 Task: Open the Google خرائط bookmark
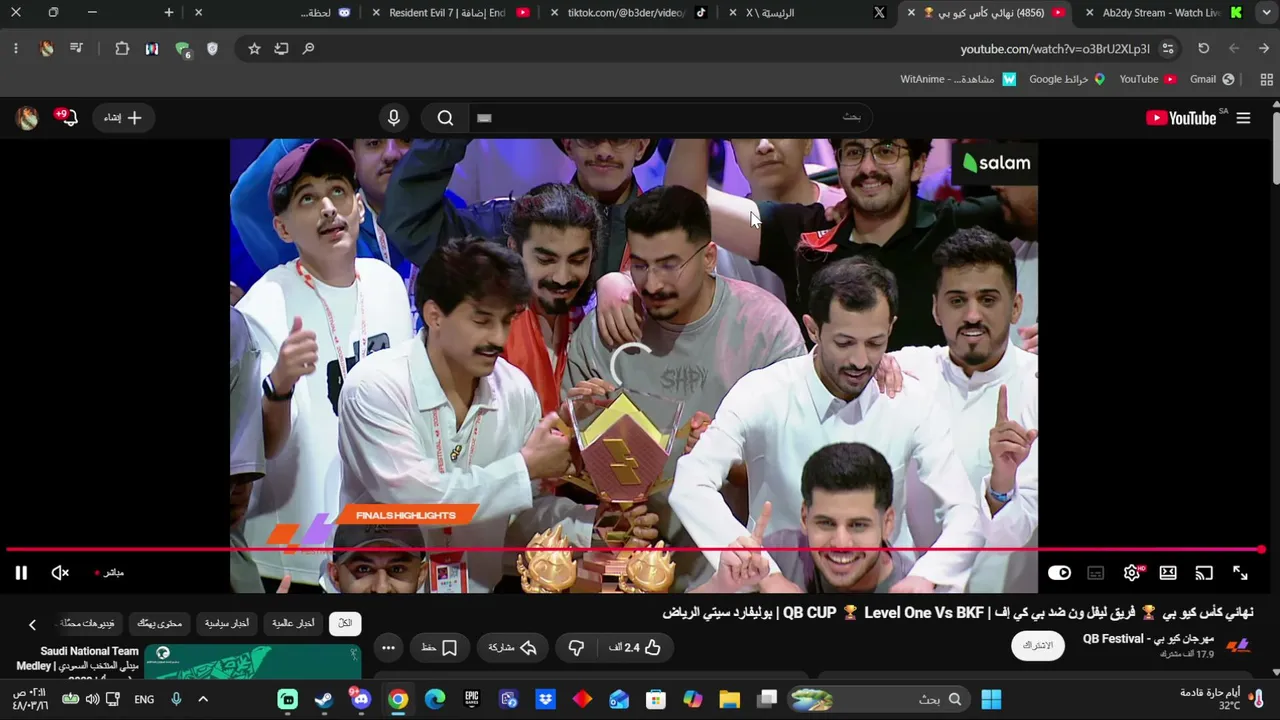tap(1067, 79)
